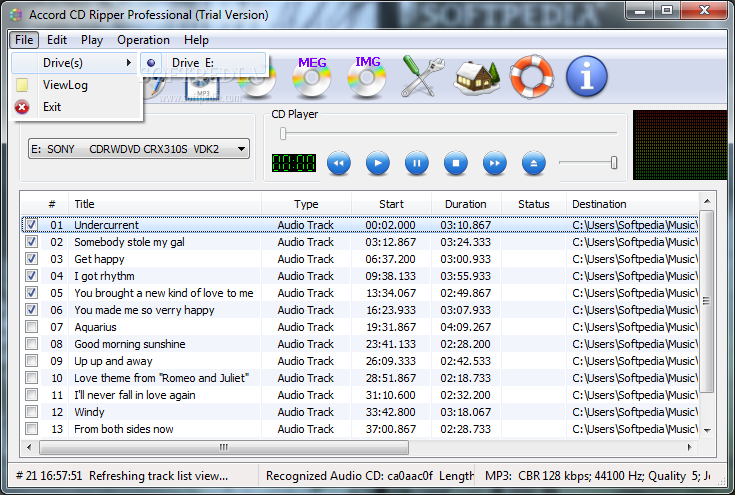
Task: Uncheck track 01 Undercurrent checkbox
Action: click(31, 225)
